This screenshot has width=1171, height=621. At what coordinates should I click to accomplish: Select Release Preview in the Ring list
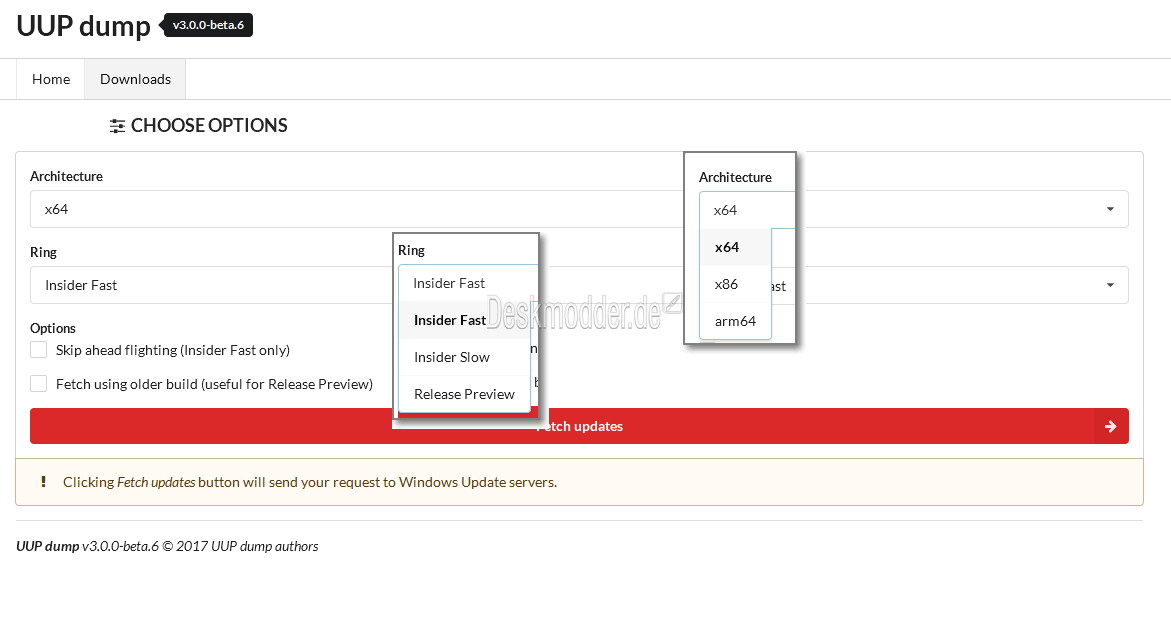464,394
